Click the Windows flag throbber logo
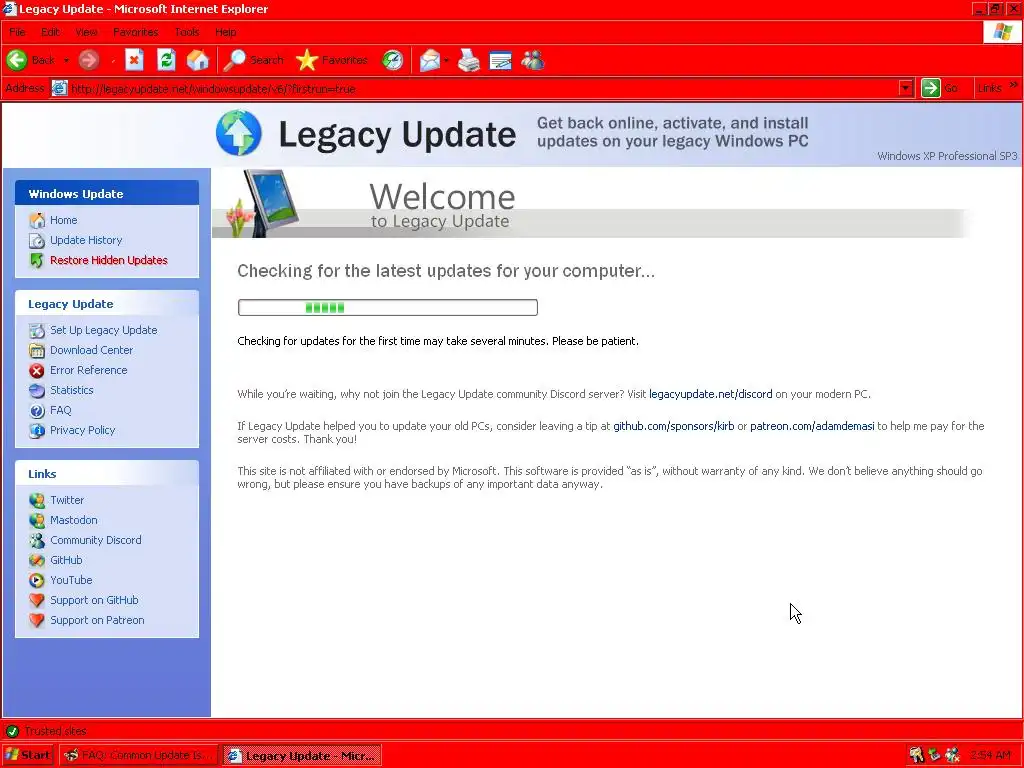Image resolution: width=1024 pixels, height=768 pixels. [x=1002, y=31]
